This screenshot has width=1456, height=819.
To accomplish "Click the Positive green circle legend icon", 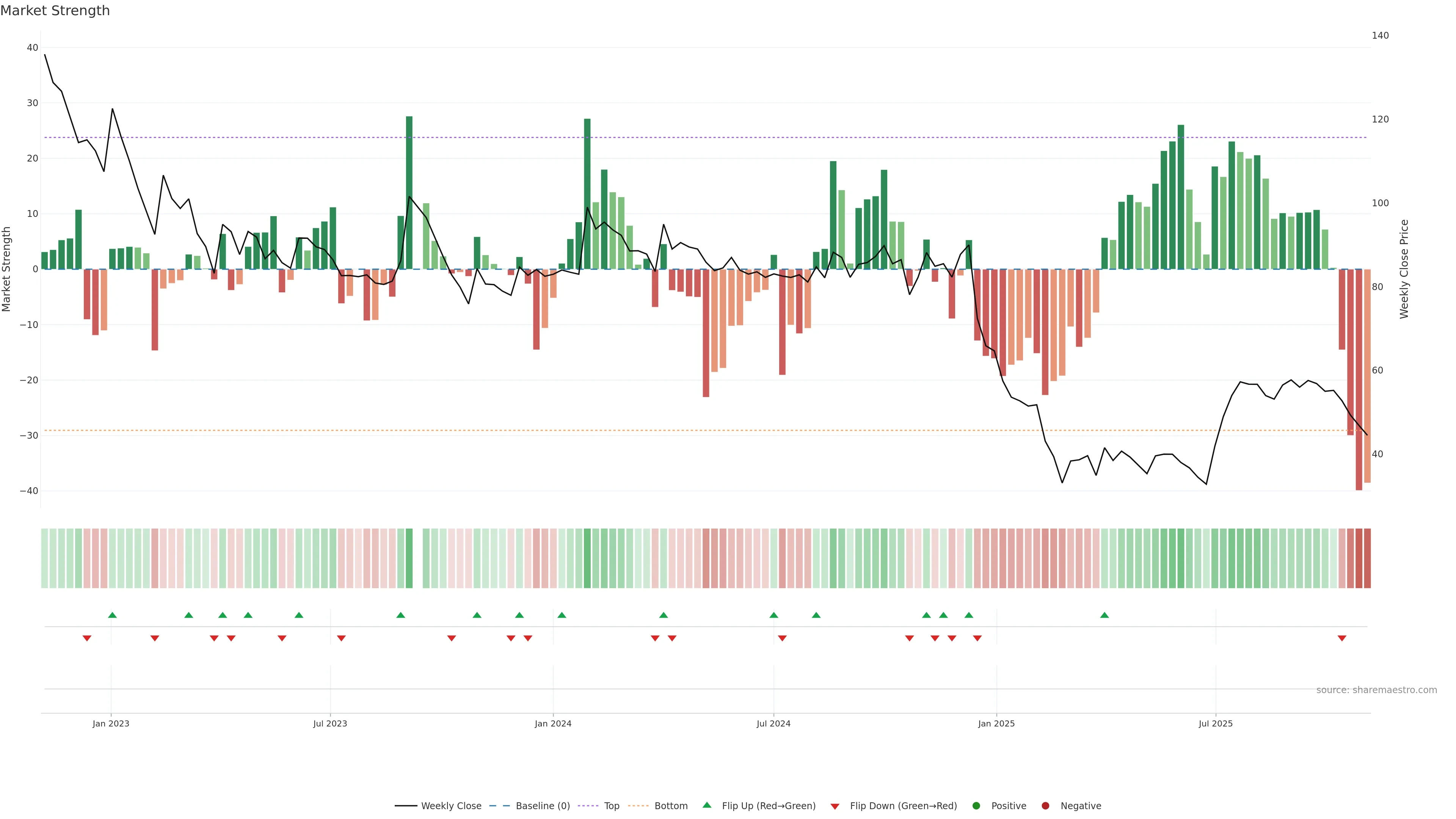I will tap(976, 806).
